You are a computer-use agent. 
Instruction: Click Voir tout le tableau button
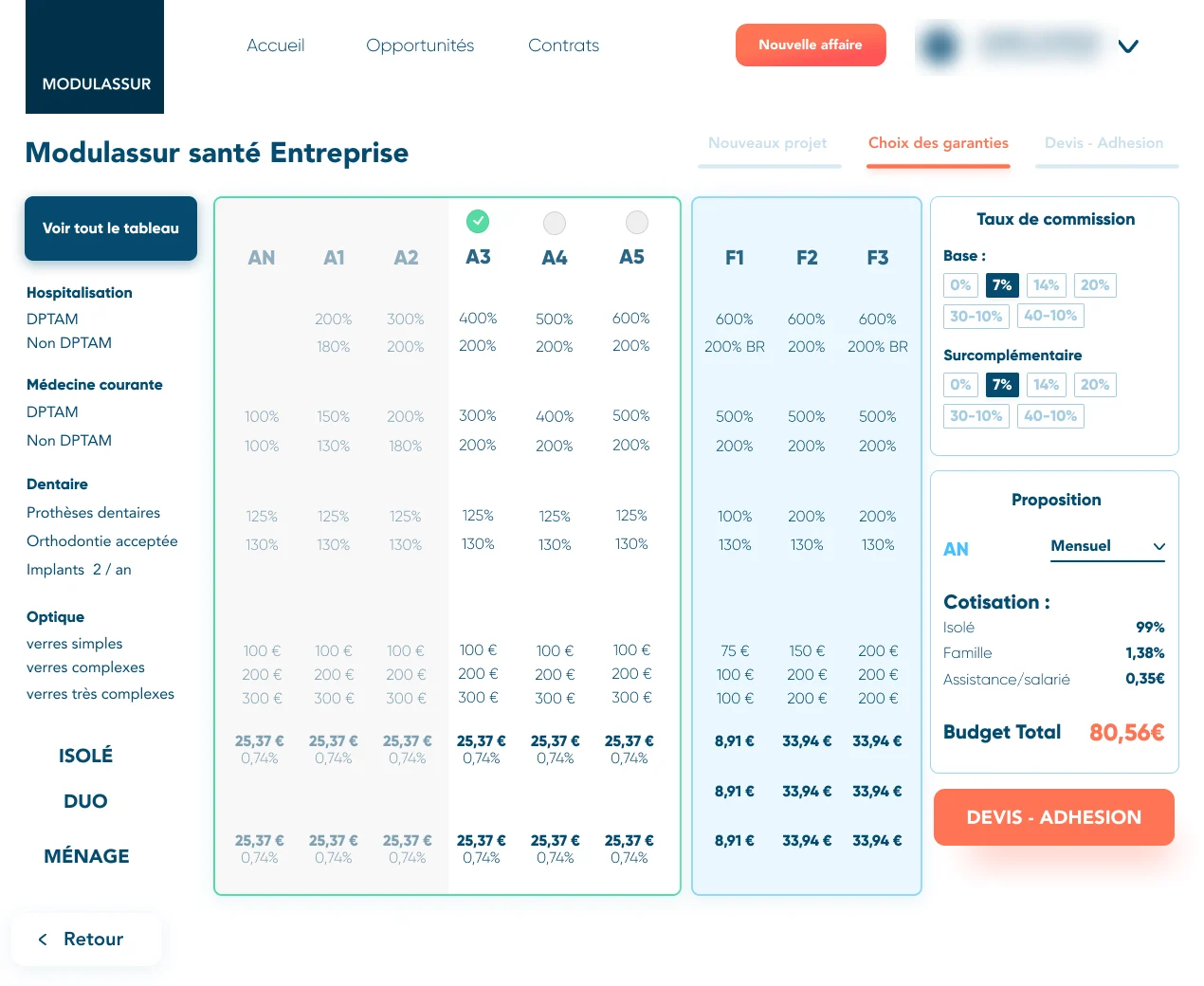(x=111, y=228)
